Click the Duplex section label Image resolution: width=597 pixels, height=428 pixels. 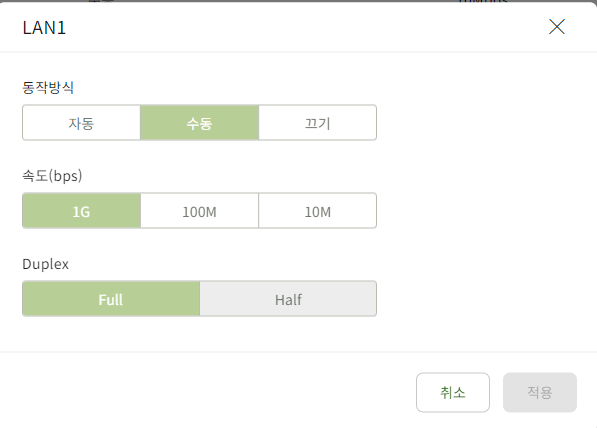[46, 264]
